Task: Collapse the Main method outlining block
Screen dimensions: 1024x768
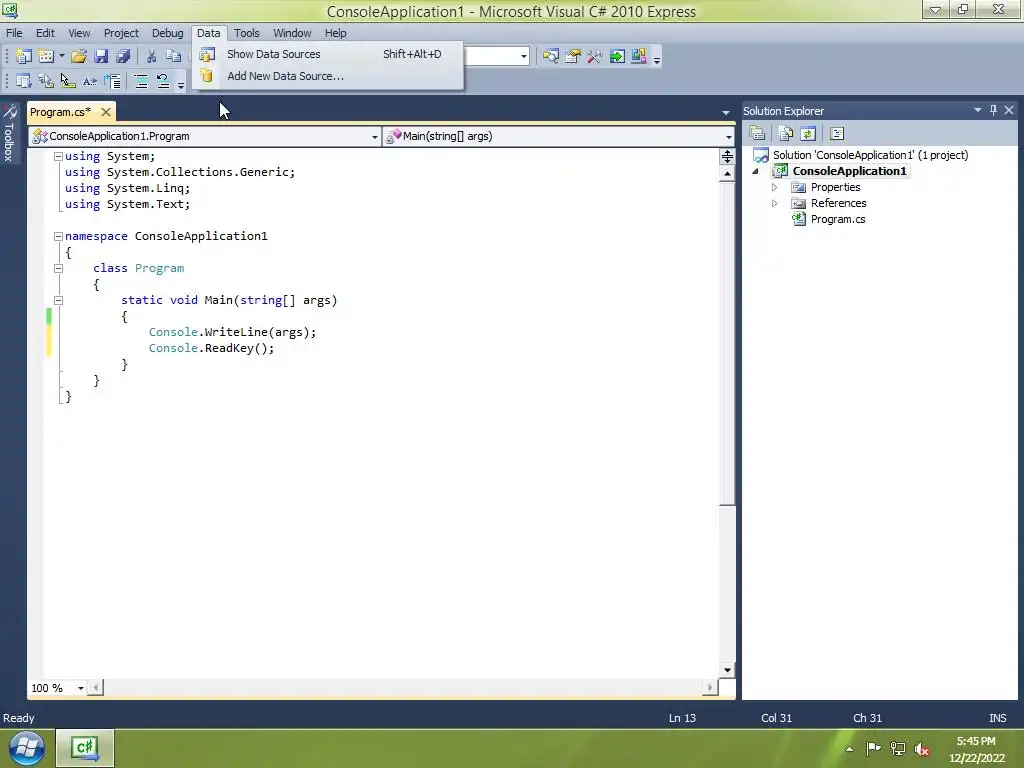Action: (x=58, y=300)
